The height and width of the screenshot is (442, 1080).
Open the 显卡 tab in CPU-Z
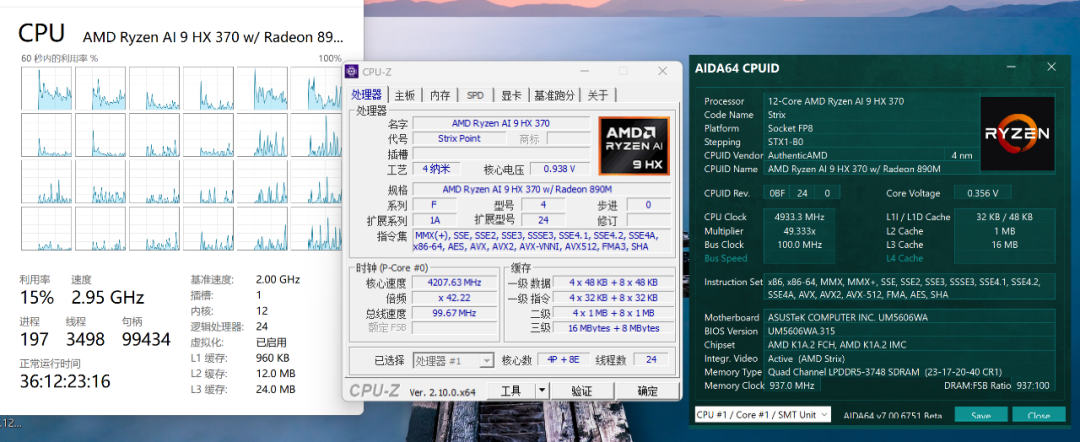[510, 96]
